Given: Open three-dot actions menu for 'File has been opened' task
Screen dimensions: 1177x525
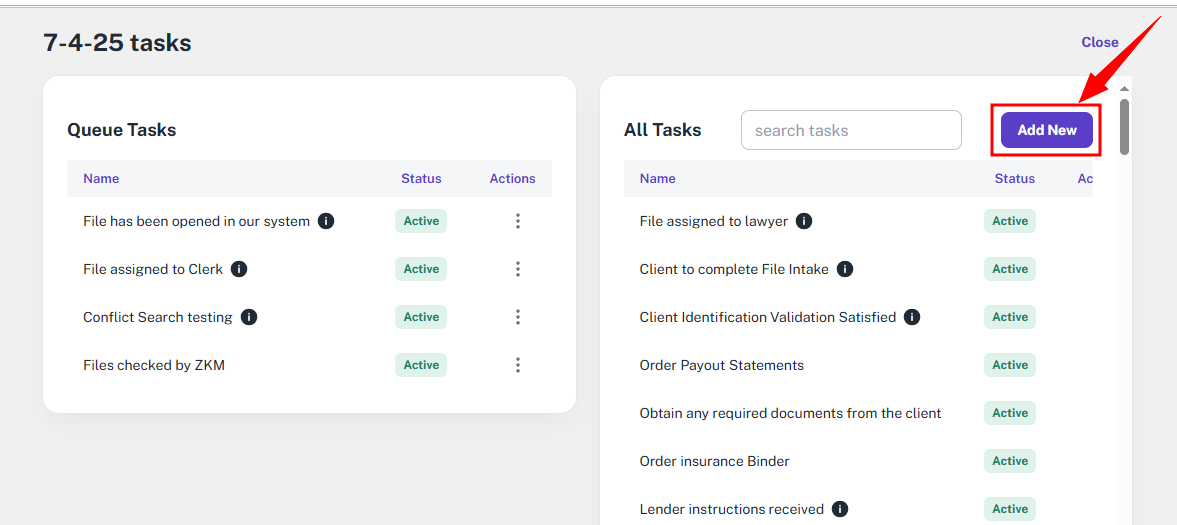Looking at the screenshot, I should tap(517, 221).
